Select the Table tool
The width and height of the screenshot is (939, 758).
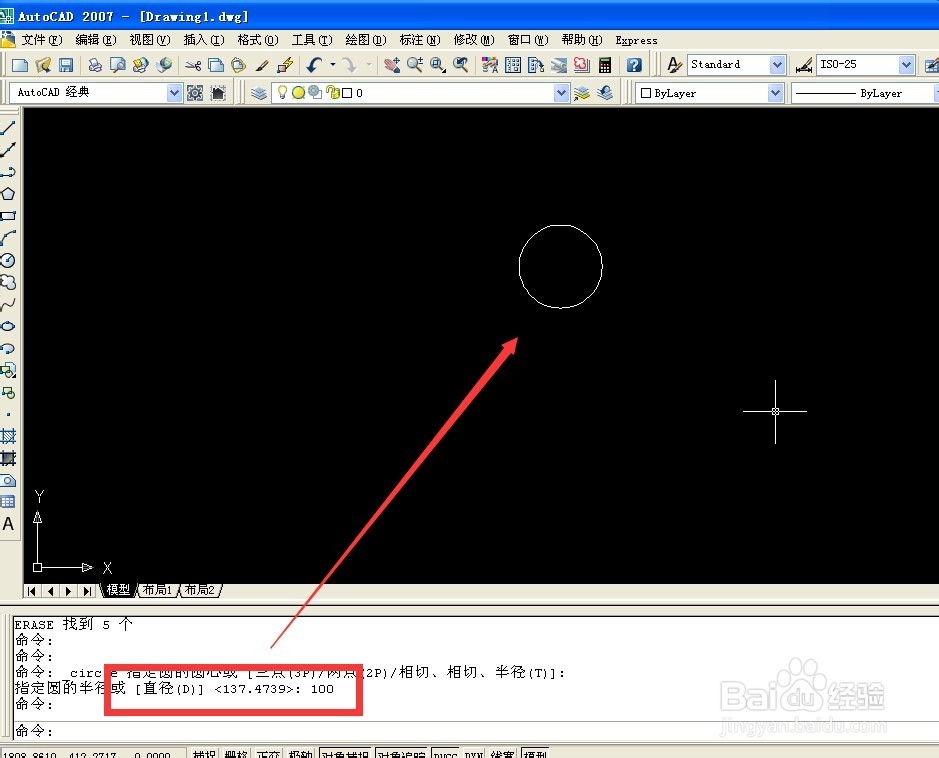8,502
